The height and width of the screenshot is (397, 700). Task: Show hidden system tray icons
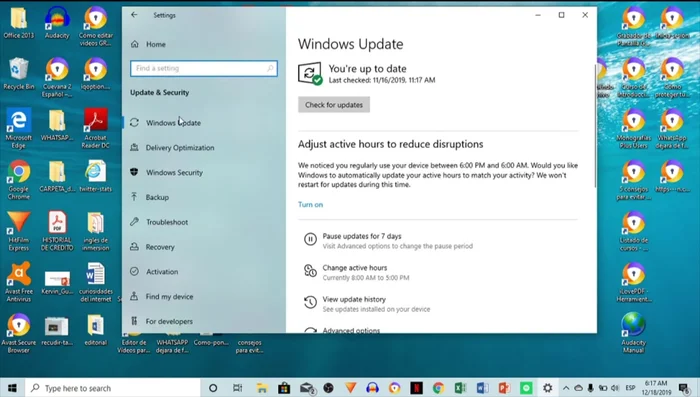[x=566, y=388]
